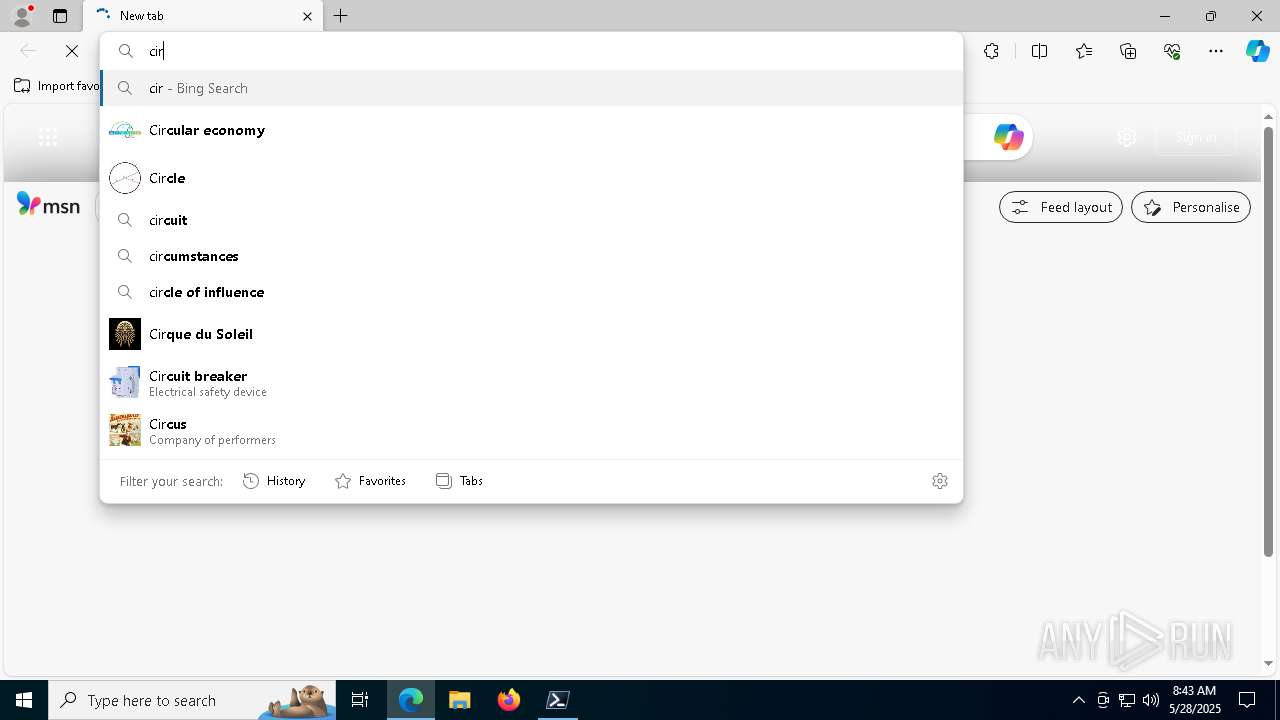Image resolution: width=1280 pixels, height=720 pixels.
Task: Open Settings and more ellipsis menu
Action: pos(1216,51)
